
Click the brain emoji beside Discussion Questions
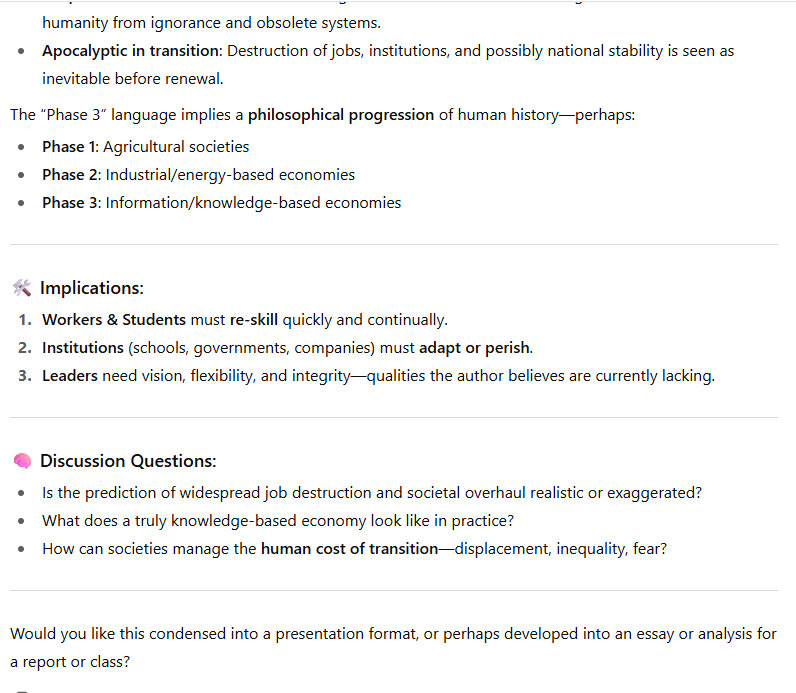coord(22,461)
